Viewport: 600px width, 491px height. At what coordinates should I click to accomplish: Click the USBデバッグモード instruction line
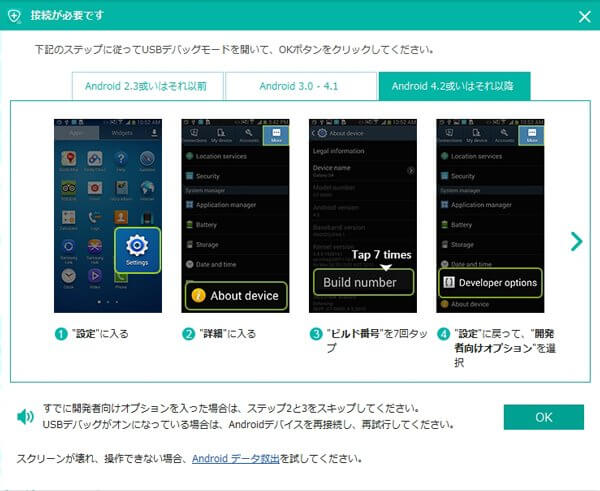(x=234, y=50)
